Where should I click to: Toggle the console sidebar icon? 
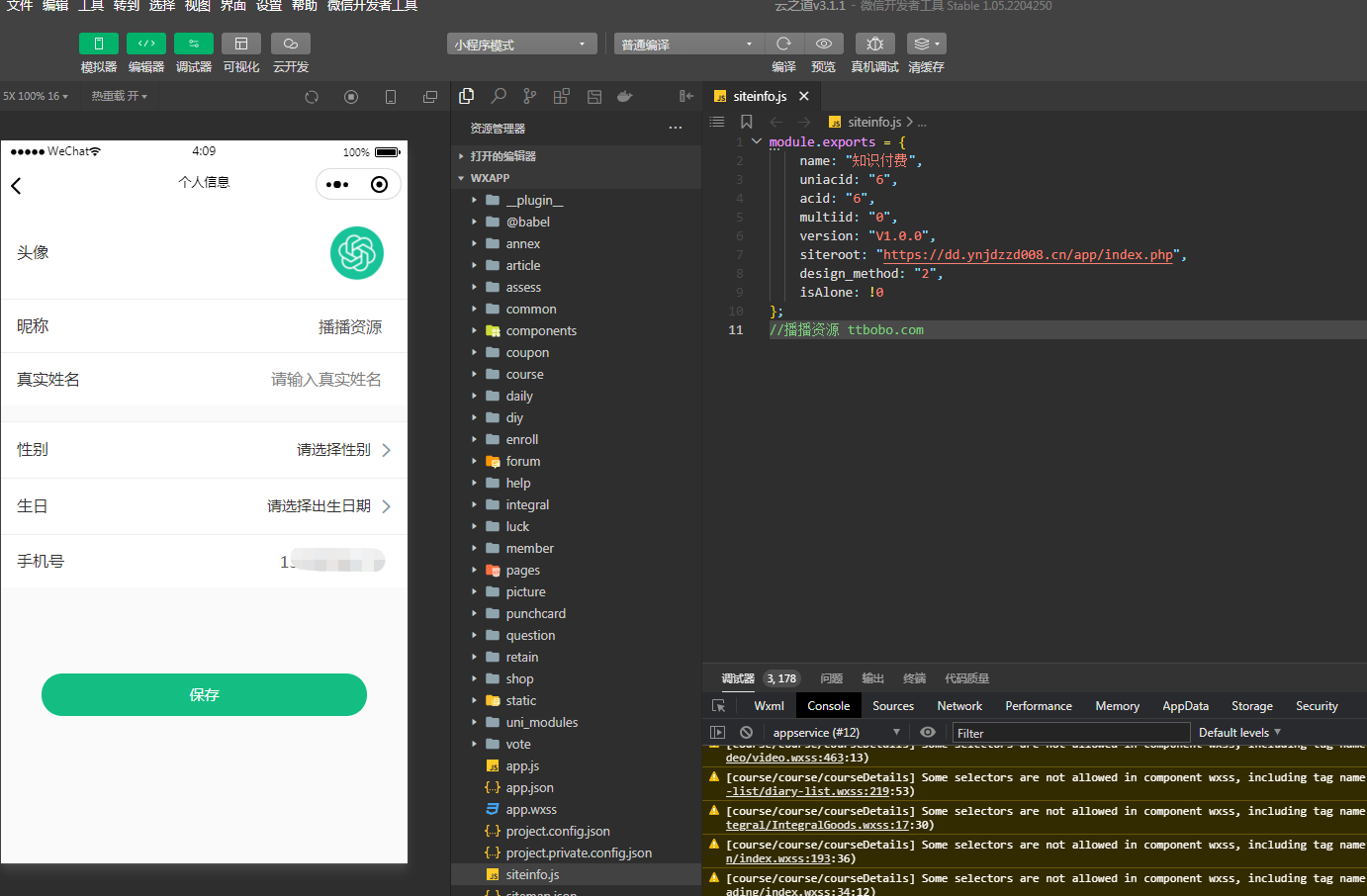pos(718,733)
